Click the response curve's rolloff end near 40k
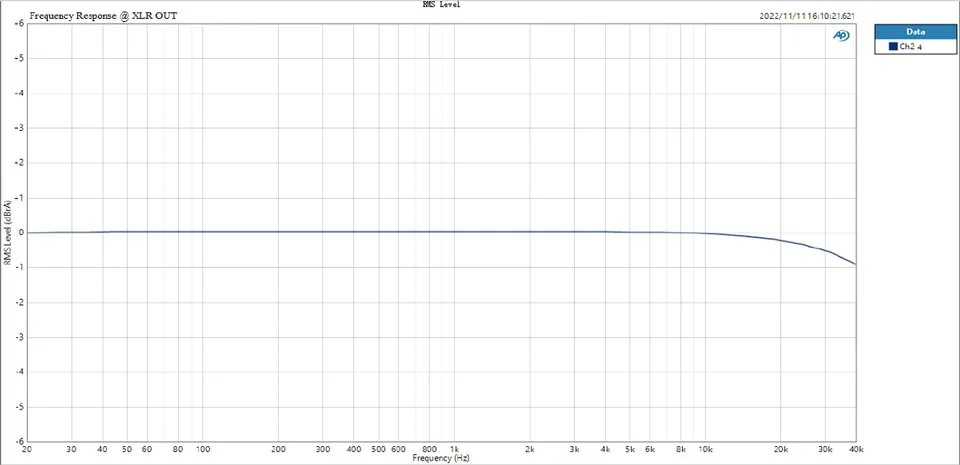960x465 pixels. [855, 264]
